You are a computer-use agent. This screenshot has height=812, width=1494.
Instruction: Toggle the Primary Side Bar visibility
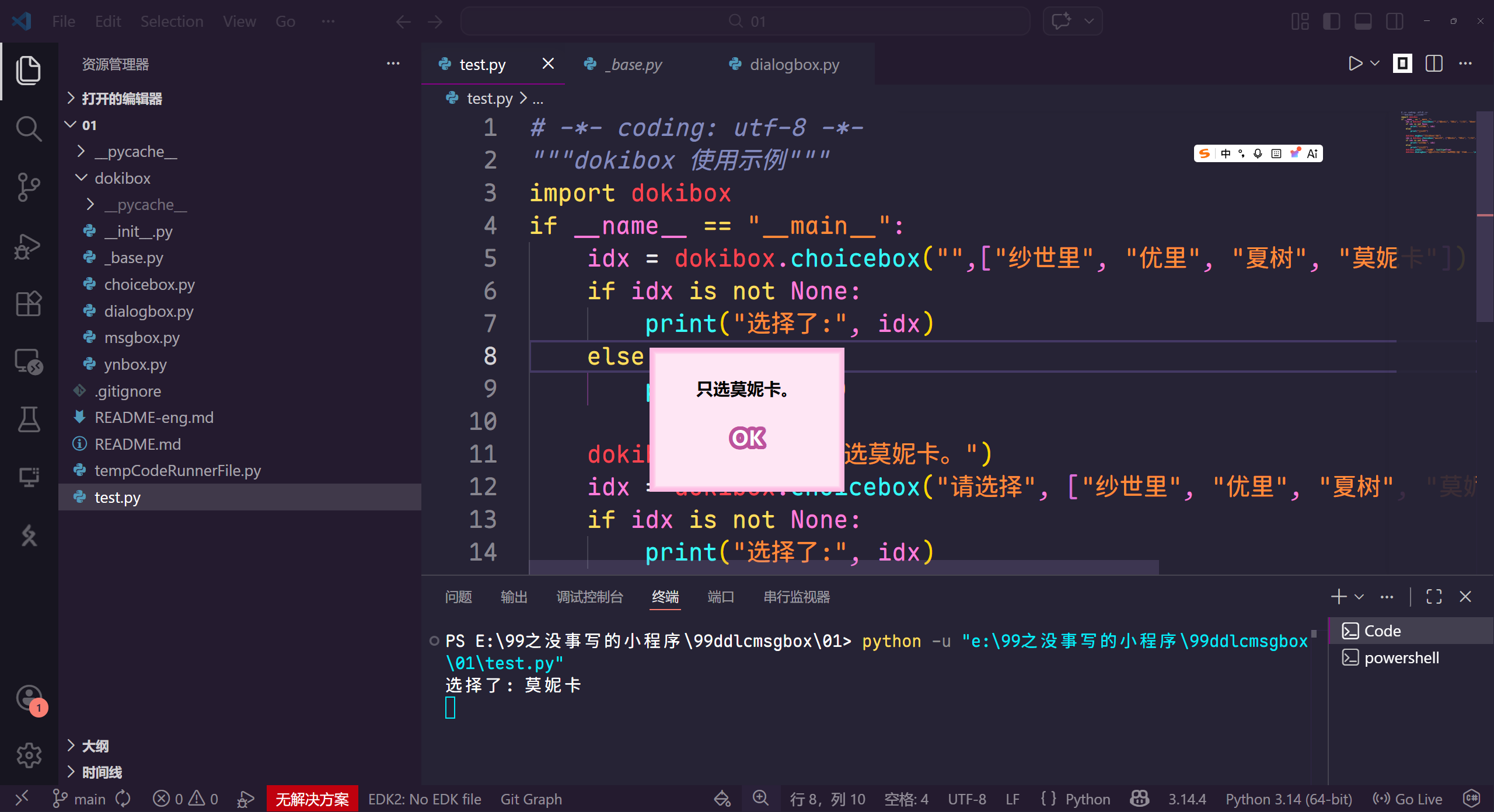point(1331,22)
